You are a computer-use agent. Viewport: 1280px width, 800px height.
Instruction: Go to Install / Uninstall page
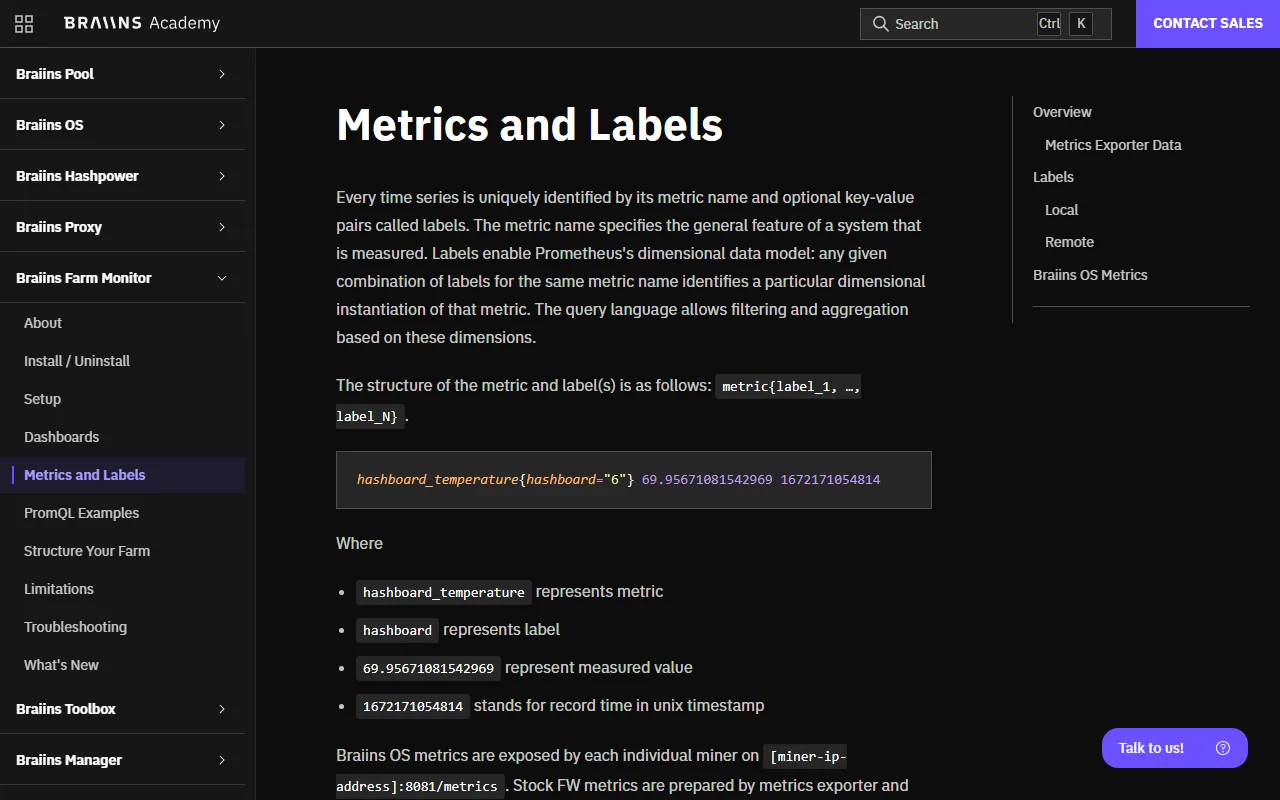77,361
